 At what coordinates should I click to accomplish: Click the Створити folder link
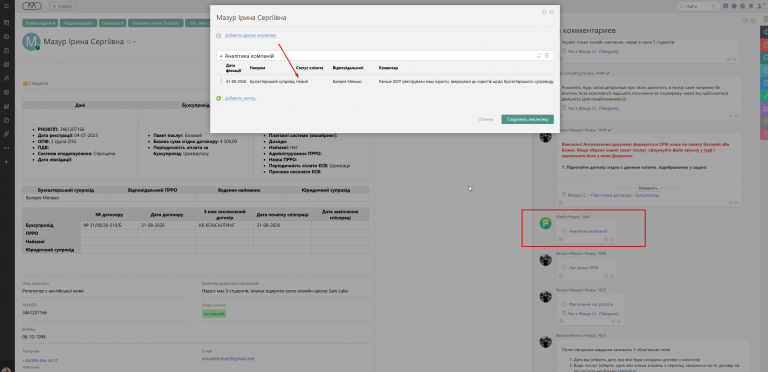tap(36, 84)
